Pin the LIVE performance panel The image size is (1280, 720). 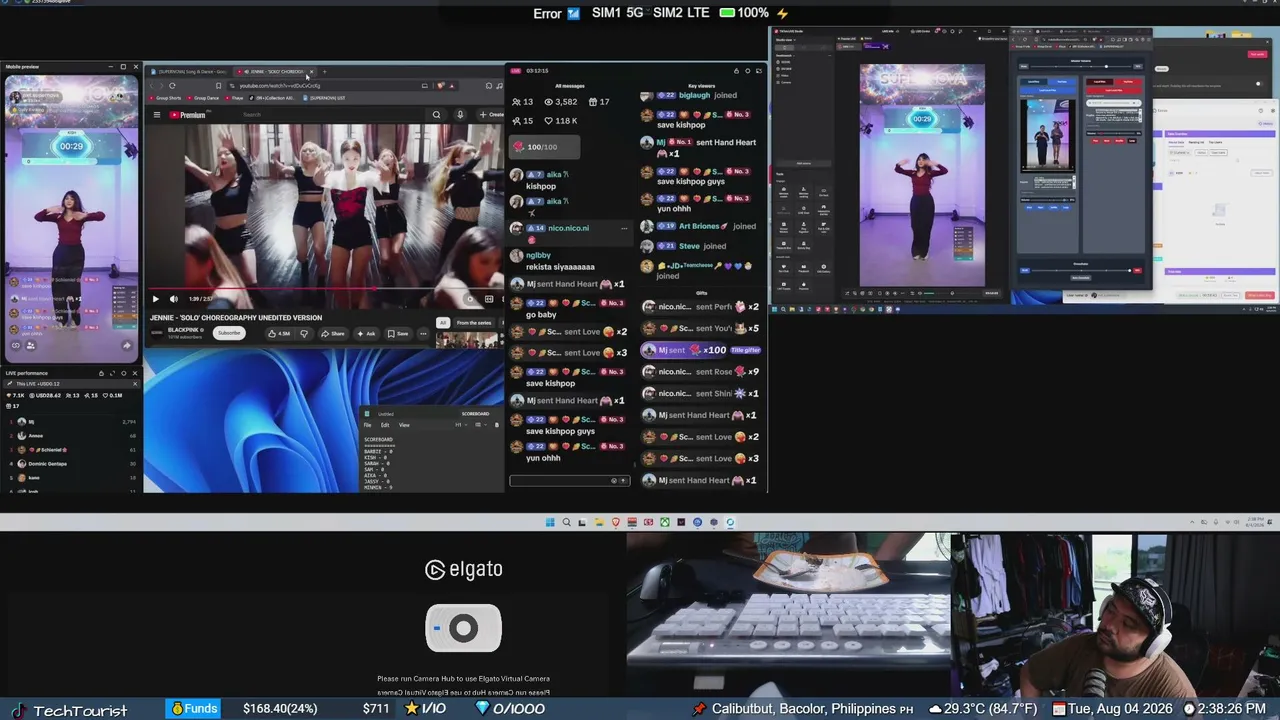101,373
